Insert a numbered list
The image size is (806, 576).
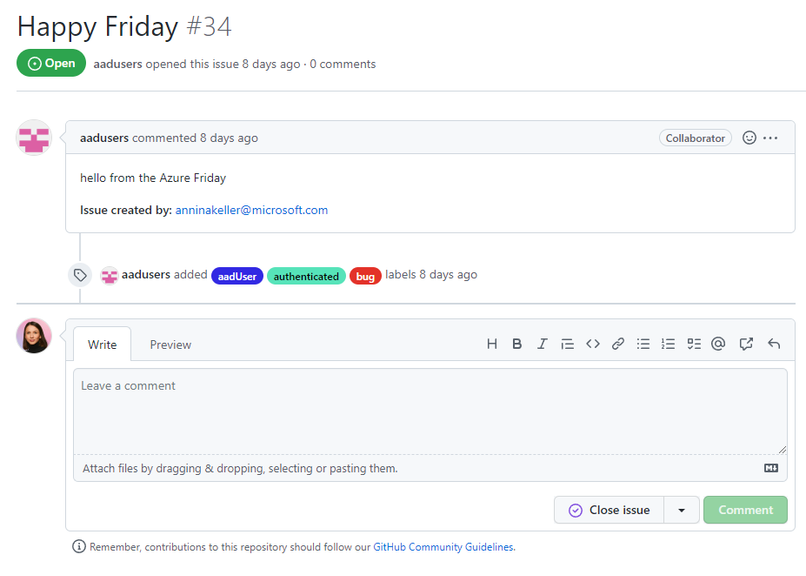click(x=668, y=344)
